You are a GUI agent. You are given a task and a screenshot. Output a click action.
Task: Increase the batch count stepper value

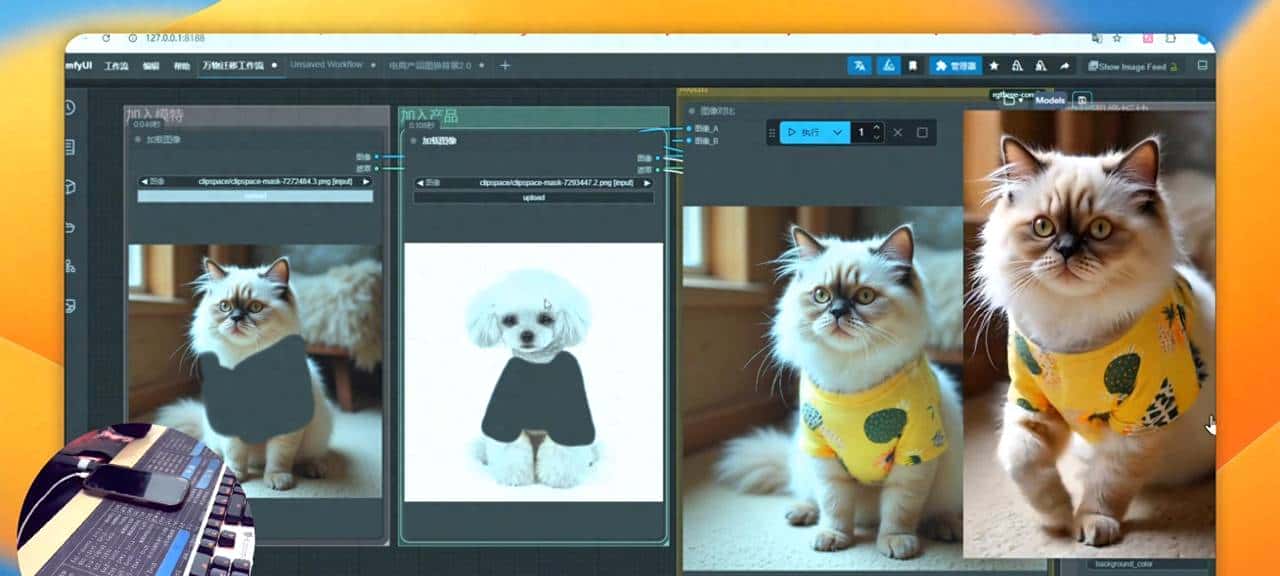(x=877, y=127)
